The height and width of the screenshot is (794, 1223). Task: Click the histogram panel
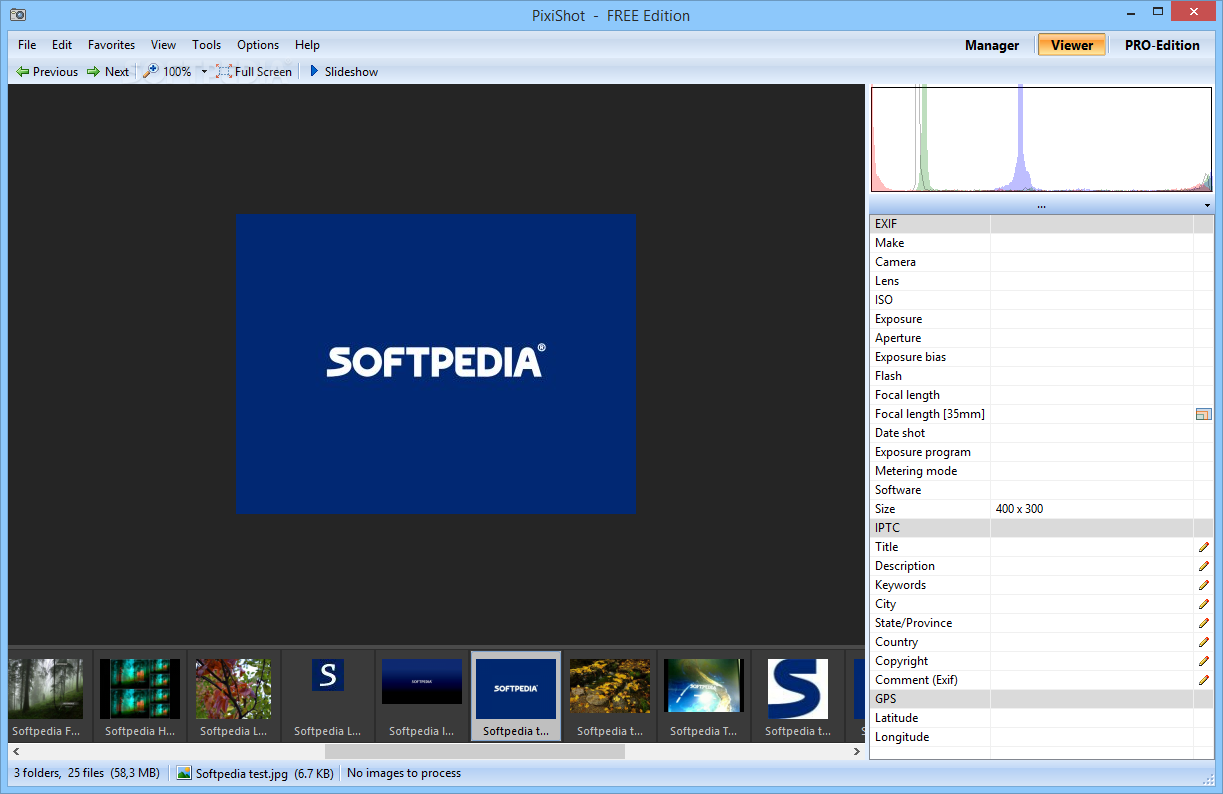click(x=1042, y=139)
